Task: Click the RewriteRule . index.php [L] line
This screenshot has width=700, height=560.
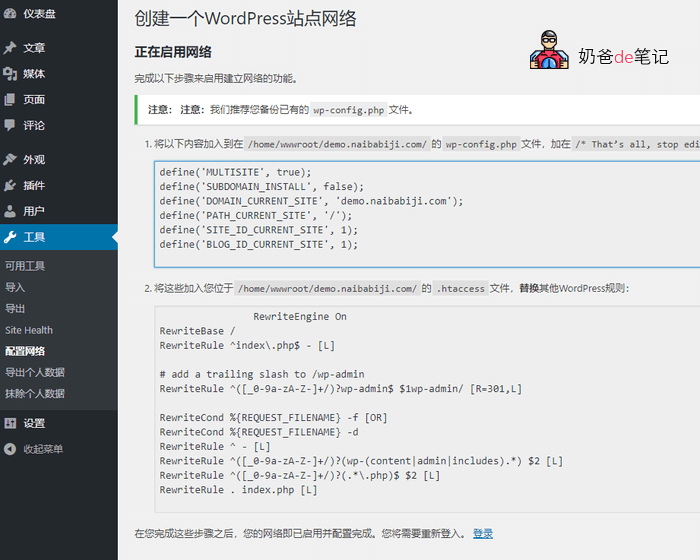Action: point(238,490)
